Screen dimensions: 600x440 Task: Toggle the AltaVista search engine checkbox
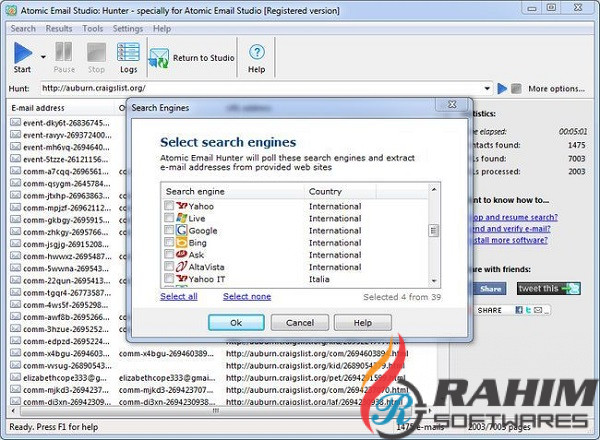coord(169,266)
